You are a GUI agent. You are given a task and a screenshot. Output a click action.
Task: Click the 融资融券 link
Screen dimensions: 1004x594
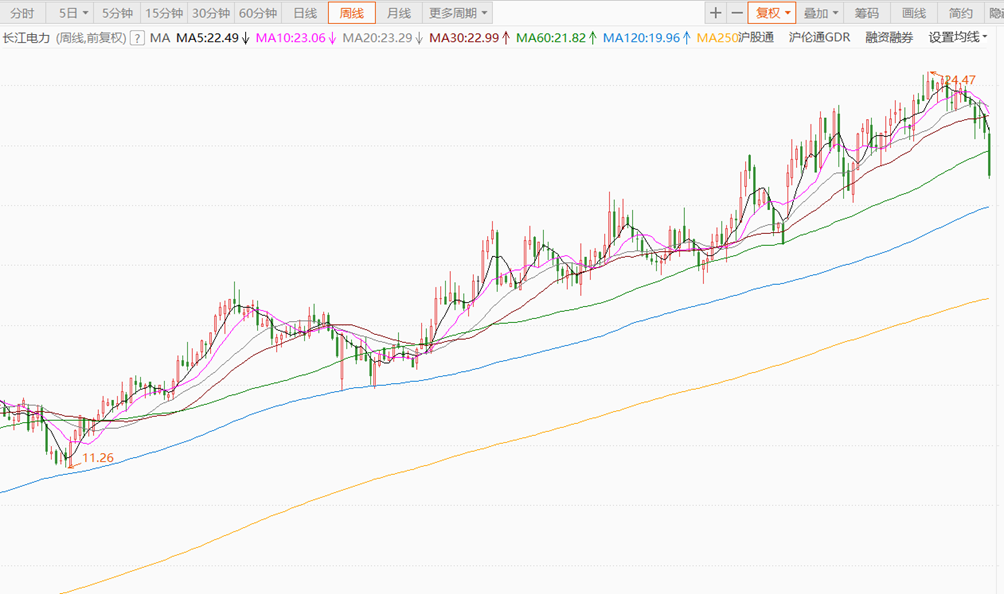pos(889,37)
